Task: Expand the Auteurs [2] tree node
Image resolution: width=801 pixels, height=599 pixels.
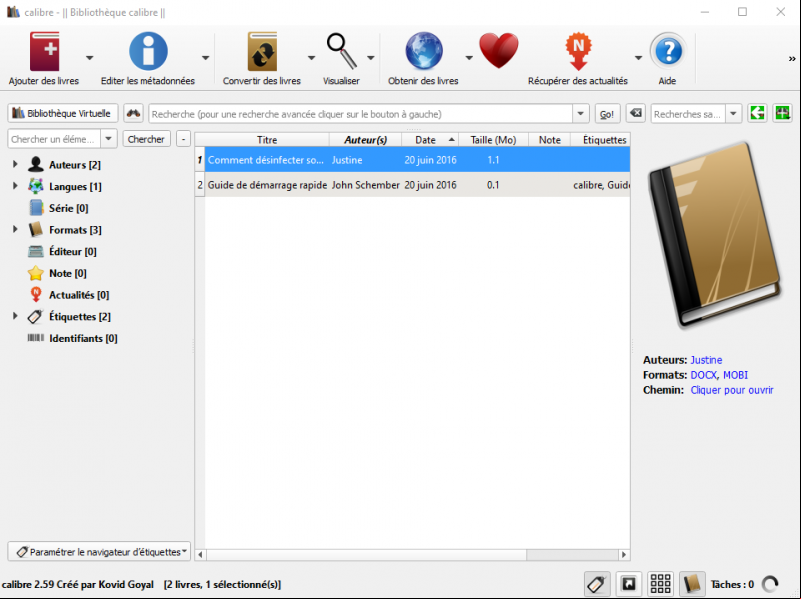Action: pos(15,164)
